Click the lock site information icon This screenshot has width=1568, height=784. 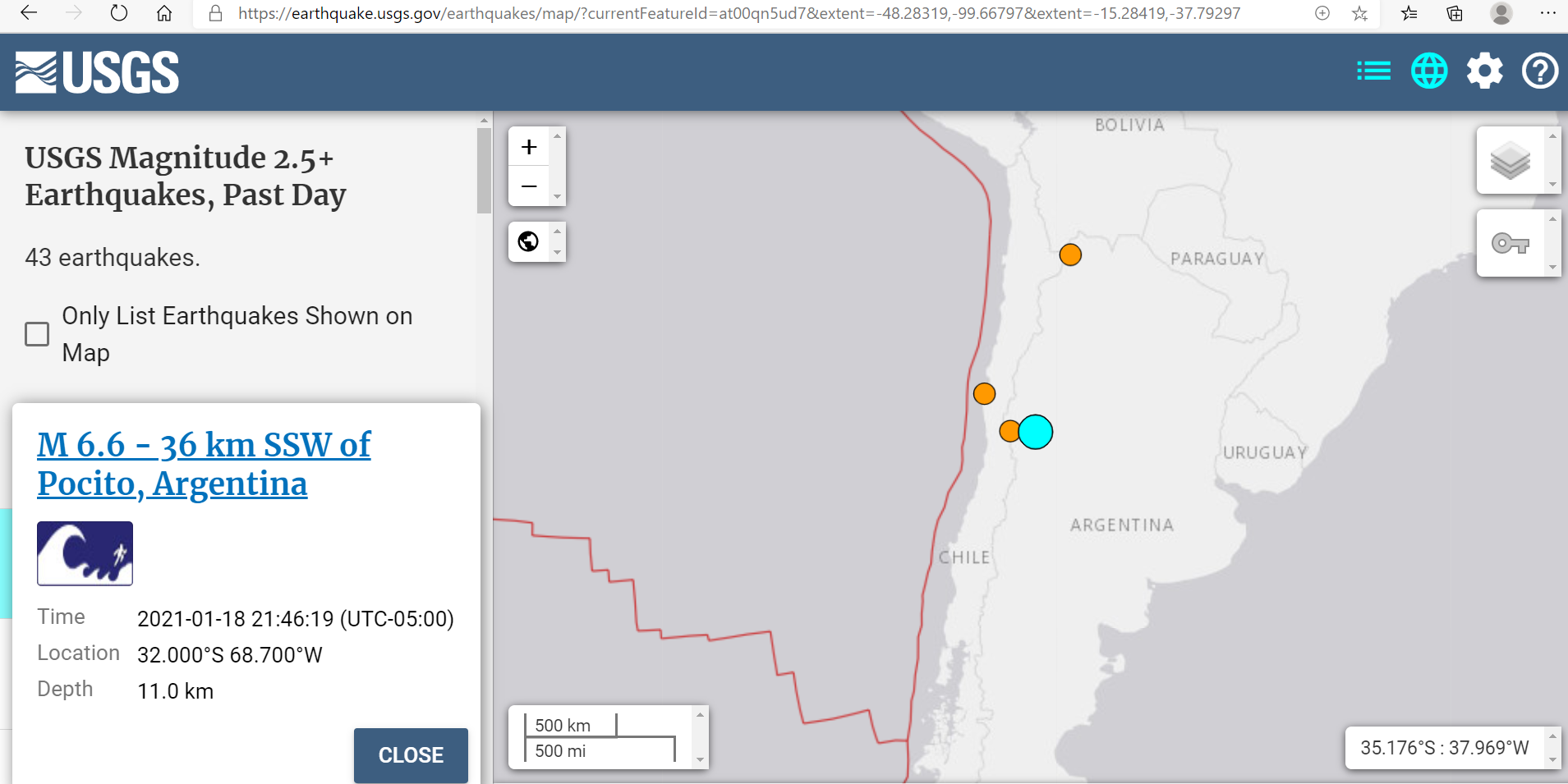pos(215,13)
